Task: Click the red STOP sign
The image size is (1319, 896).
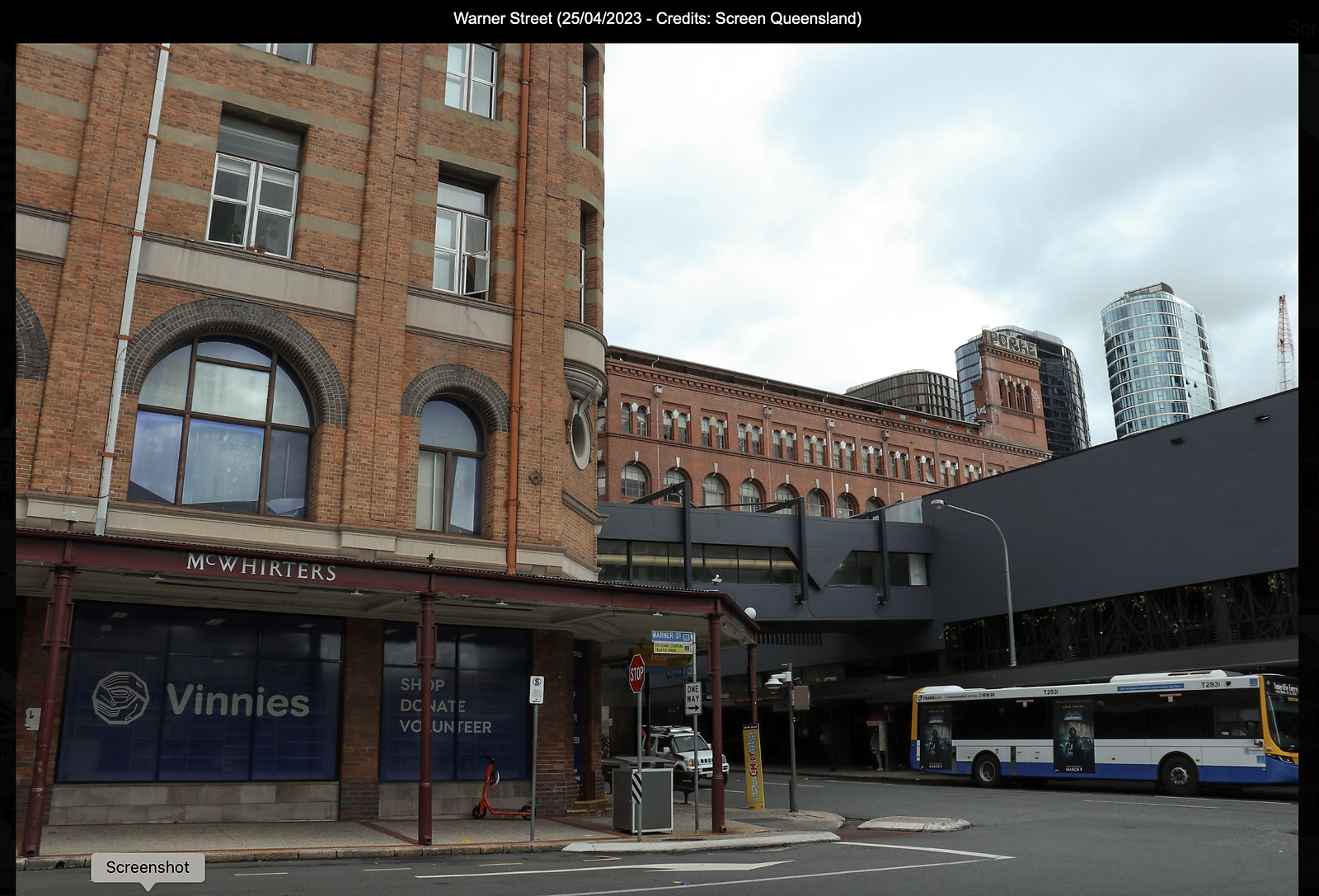Action: [636, 673]
